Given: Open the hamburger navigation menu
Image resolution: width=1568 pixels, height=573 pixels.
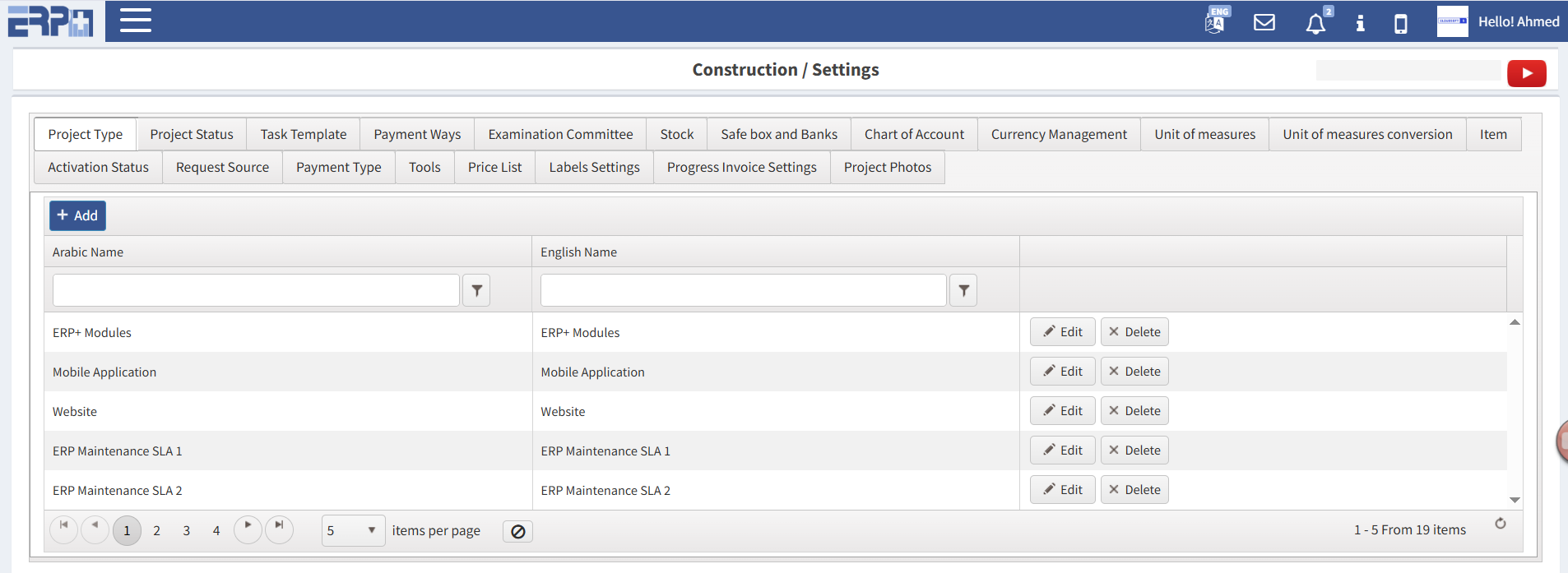Looking at the screenshot, I should (x=136, y=21).
